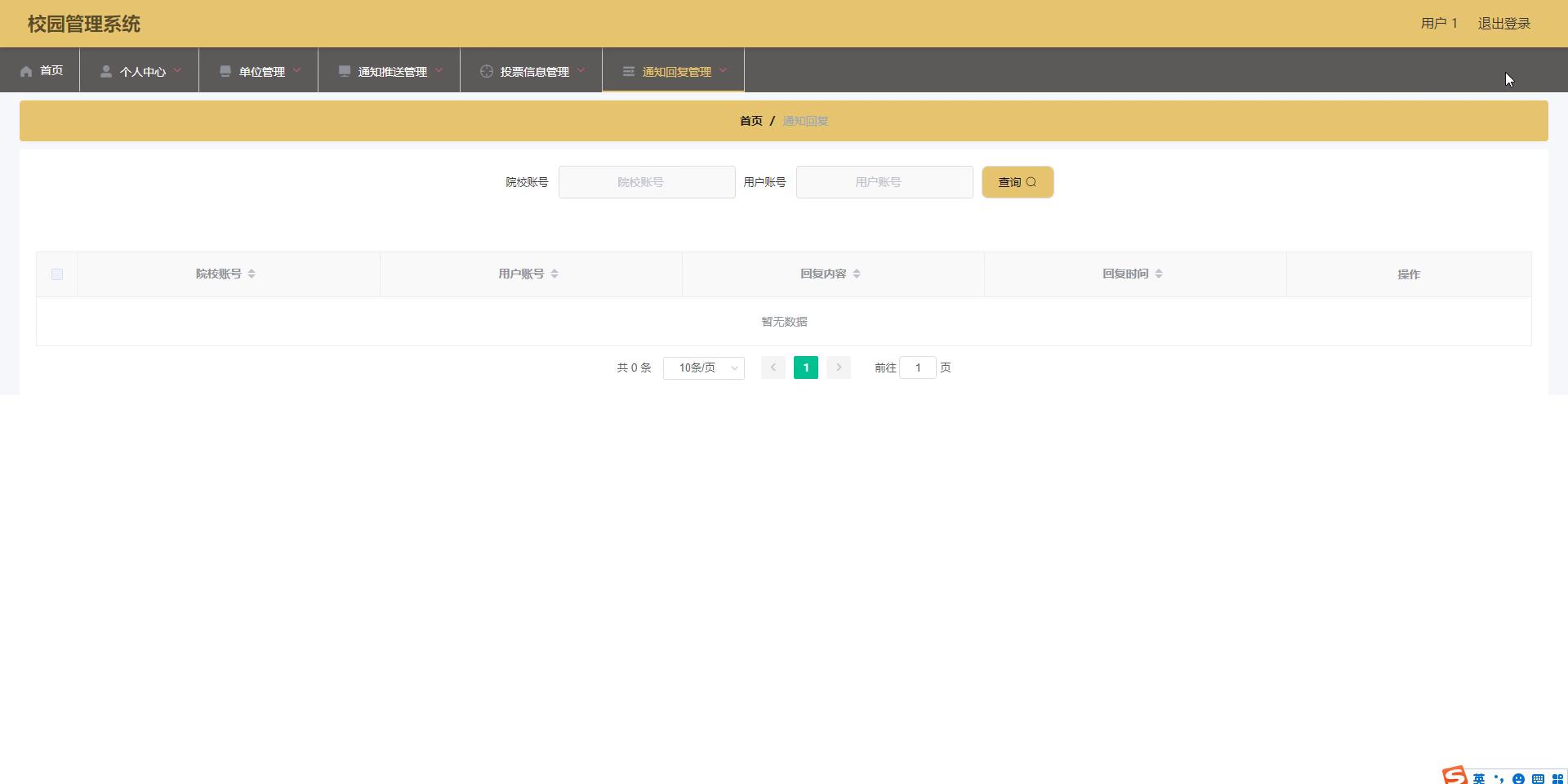Toggle the select-all checkbox in table header
The image size is (1568, 784).
coord(57,274)
